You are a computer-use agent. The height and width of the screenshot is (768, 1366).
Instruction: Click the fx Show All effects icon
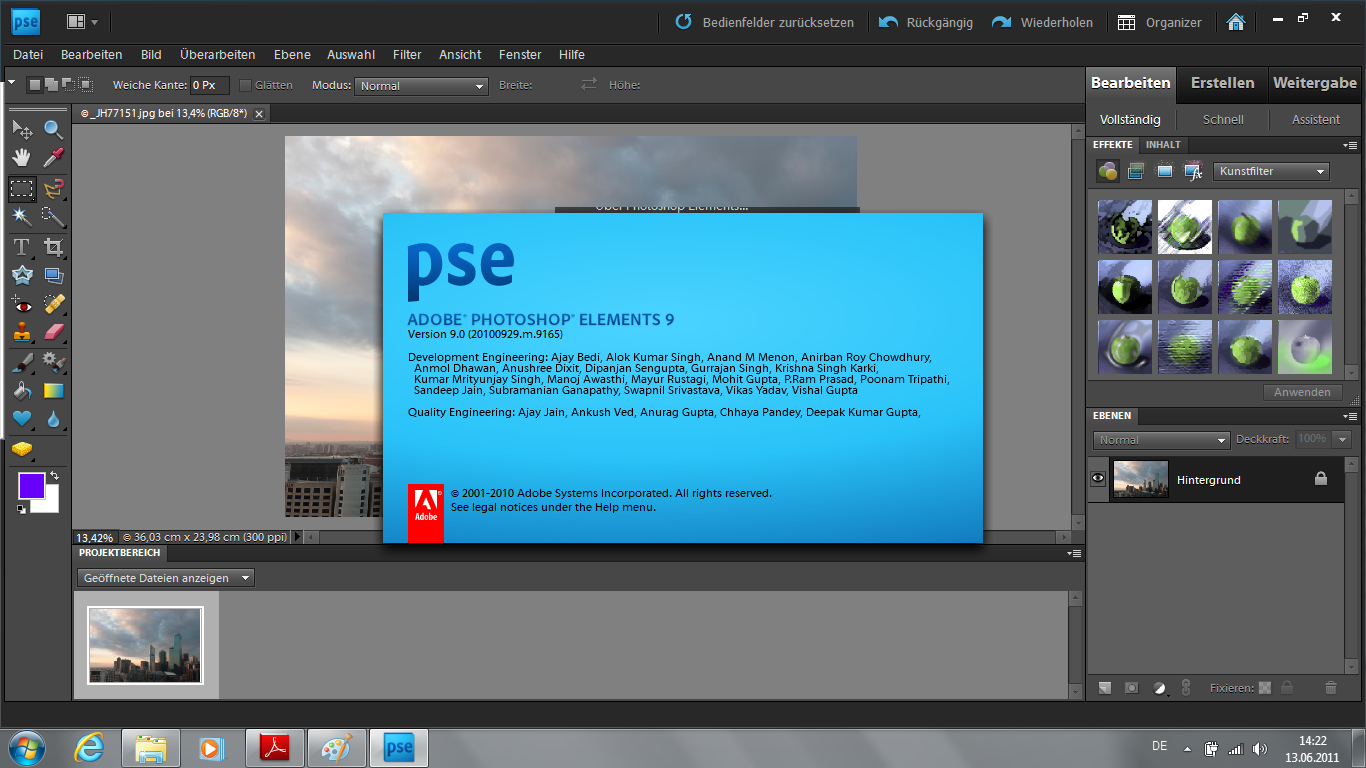point(1193,171)
